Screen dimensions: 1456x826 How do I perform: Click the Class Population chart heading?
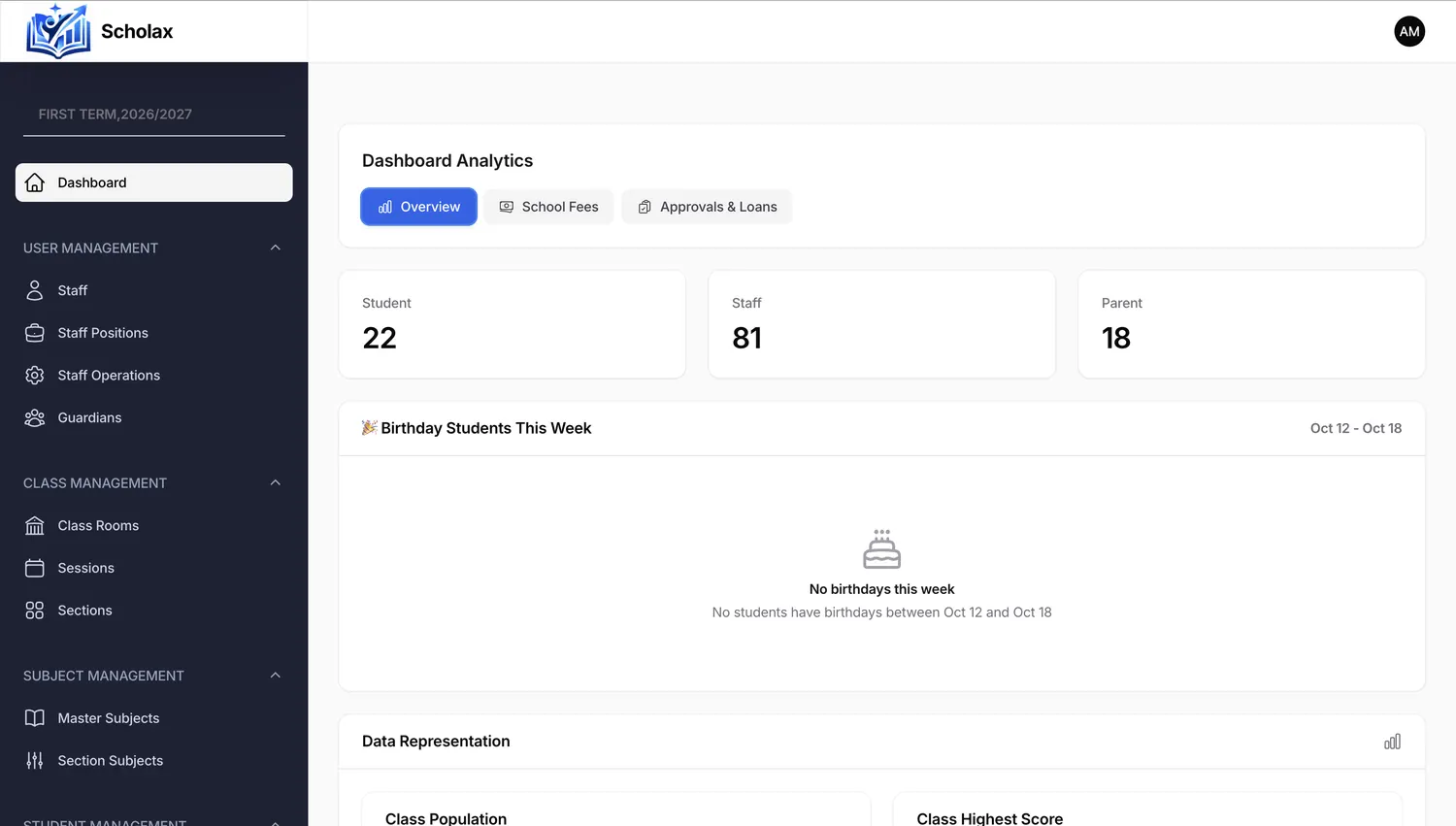(x=446, y=818)
